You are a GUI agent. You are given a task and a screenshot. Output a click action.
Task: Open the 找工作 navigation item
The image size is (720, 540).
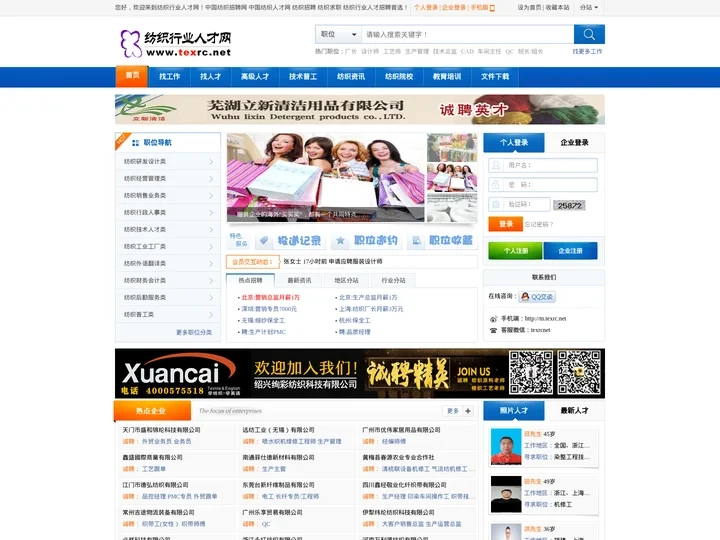click(169, 77)
